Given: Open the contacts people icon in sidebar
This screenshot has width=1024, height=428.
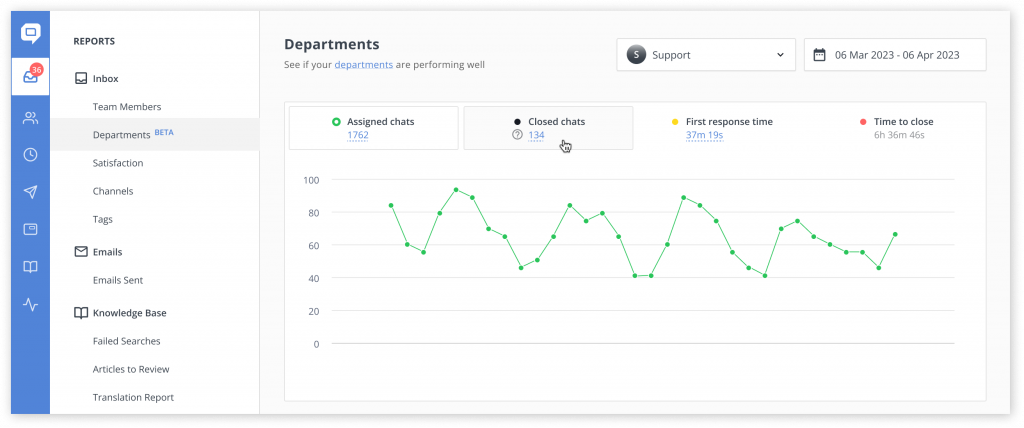Looking at the screenshot, I should click(31, 118).
